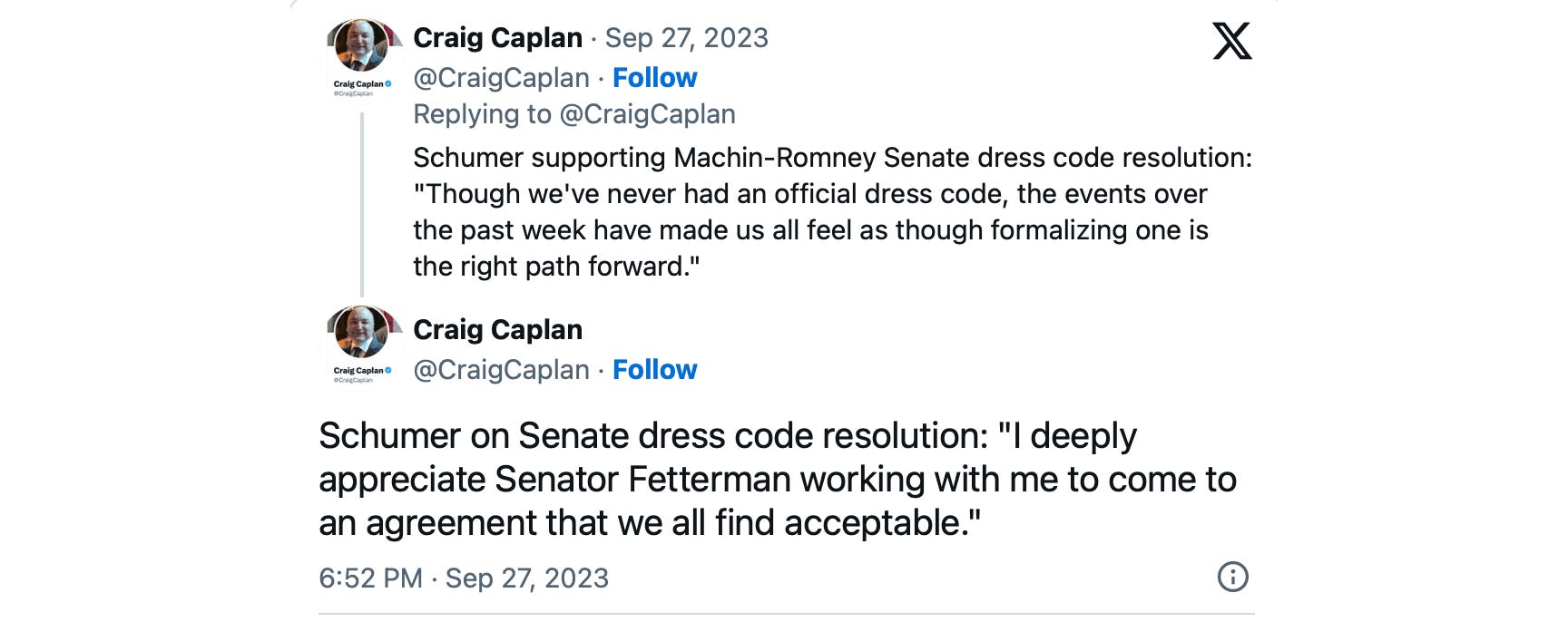The width and height of the screenshot is (1568, 622).
Task: Click the first Follow link
Action: pos(655,78)
